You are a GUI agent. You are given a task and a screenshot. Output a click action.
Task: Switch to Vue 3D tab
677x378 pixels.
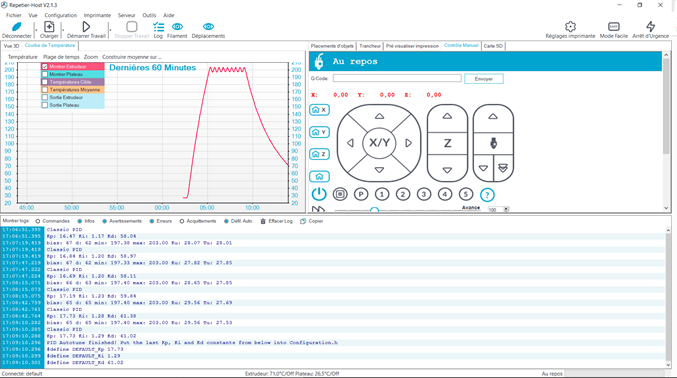(11, 46)
